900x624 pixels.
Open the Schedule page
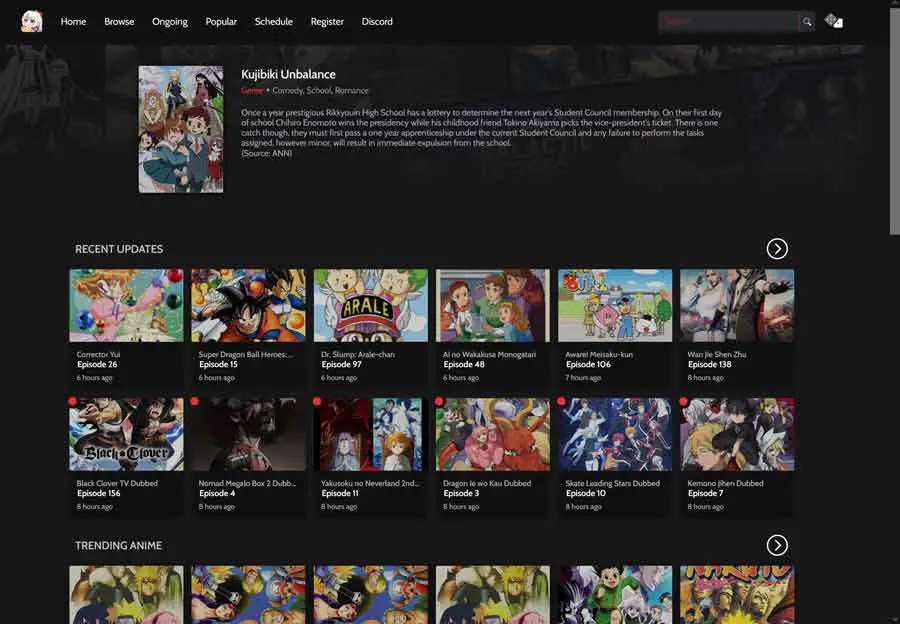pos(274,21)
